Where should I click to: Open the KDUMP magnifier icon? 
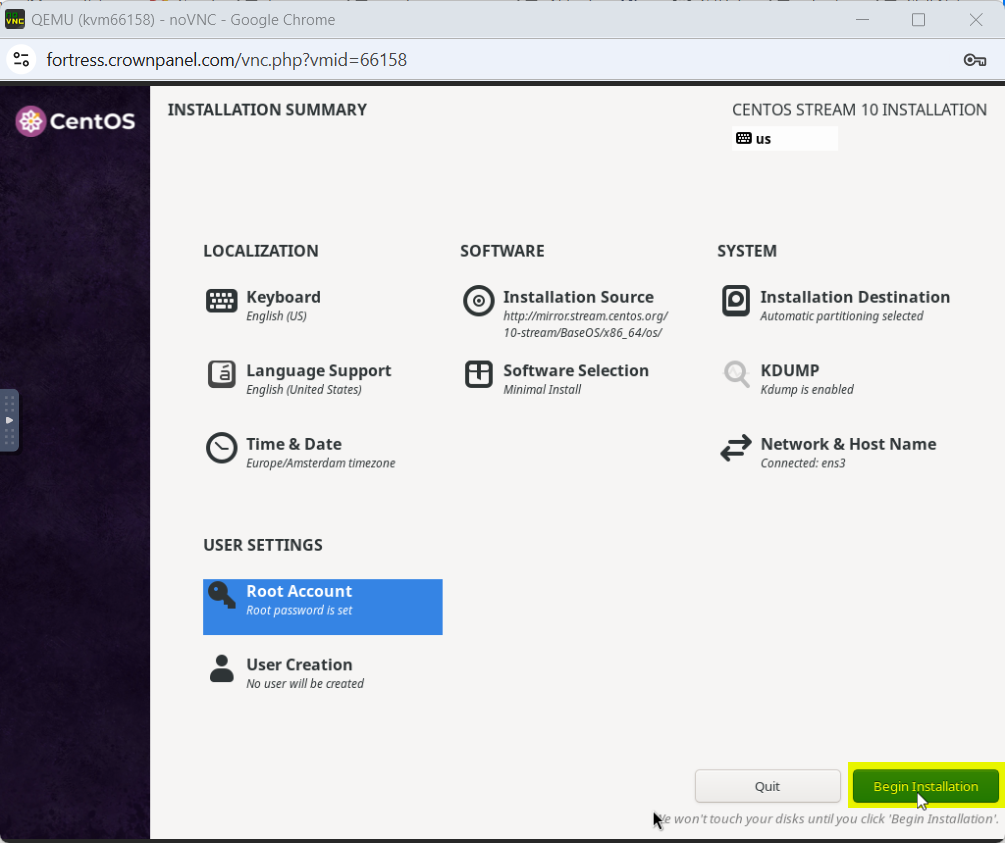(x=736, y=374)
